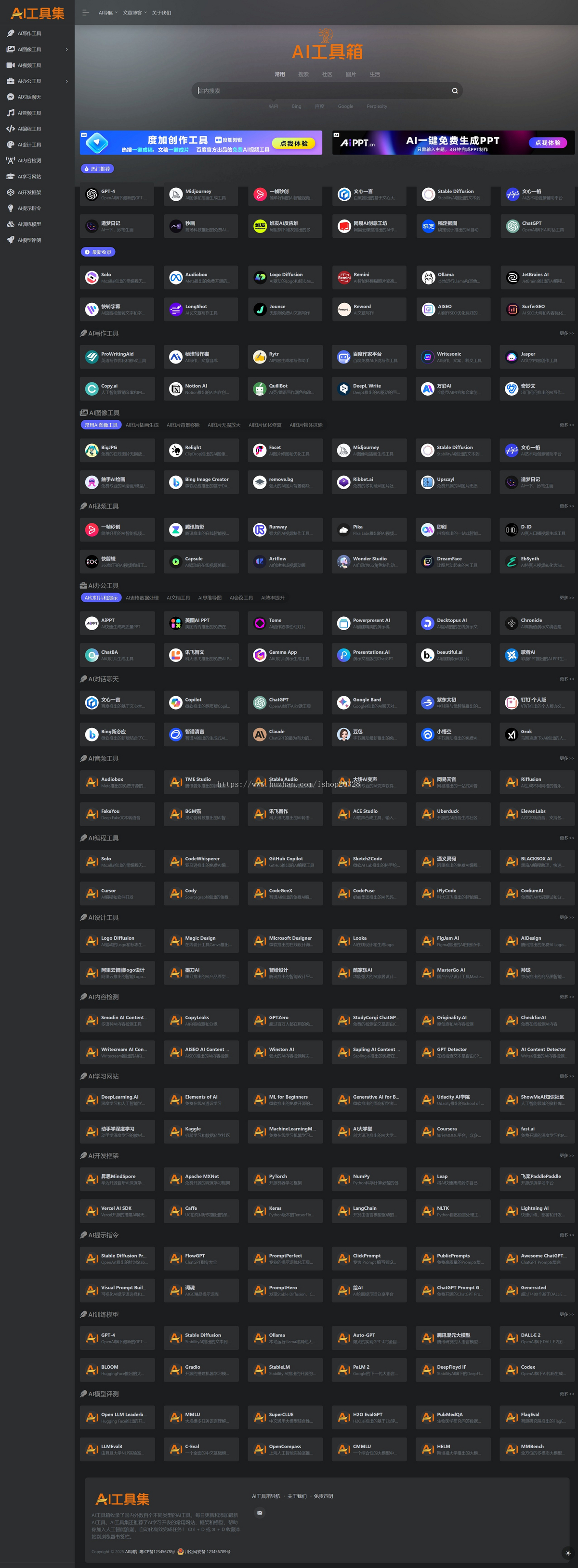
Task: Click the AI工具集 logo in the sidebar header
Action: point(38,13)
